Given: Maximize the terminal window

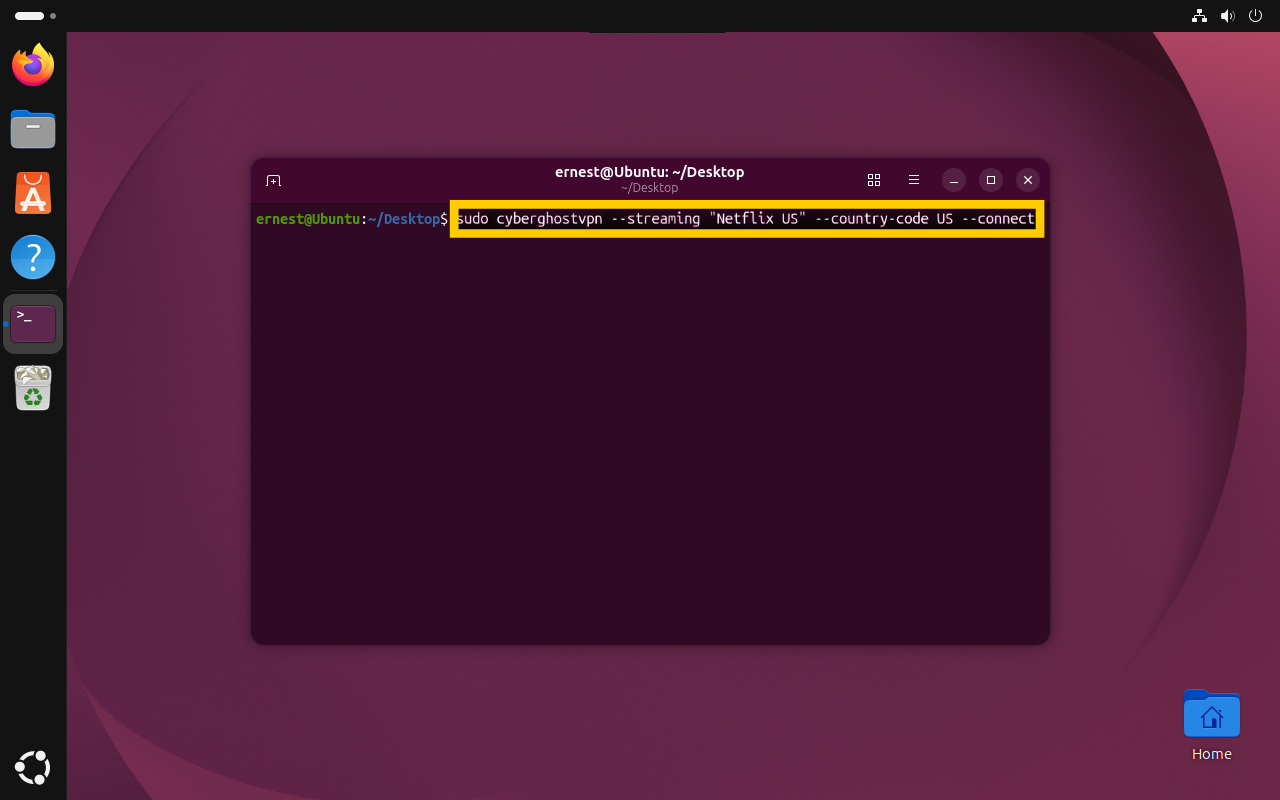Looking at the screenshot, I should click(991, 180).
